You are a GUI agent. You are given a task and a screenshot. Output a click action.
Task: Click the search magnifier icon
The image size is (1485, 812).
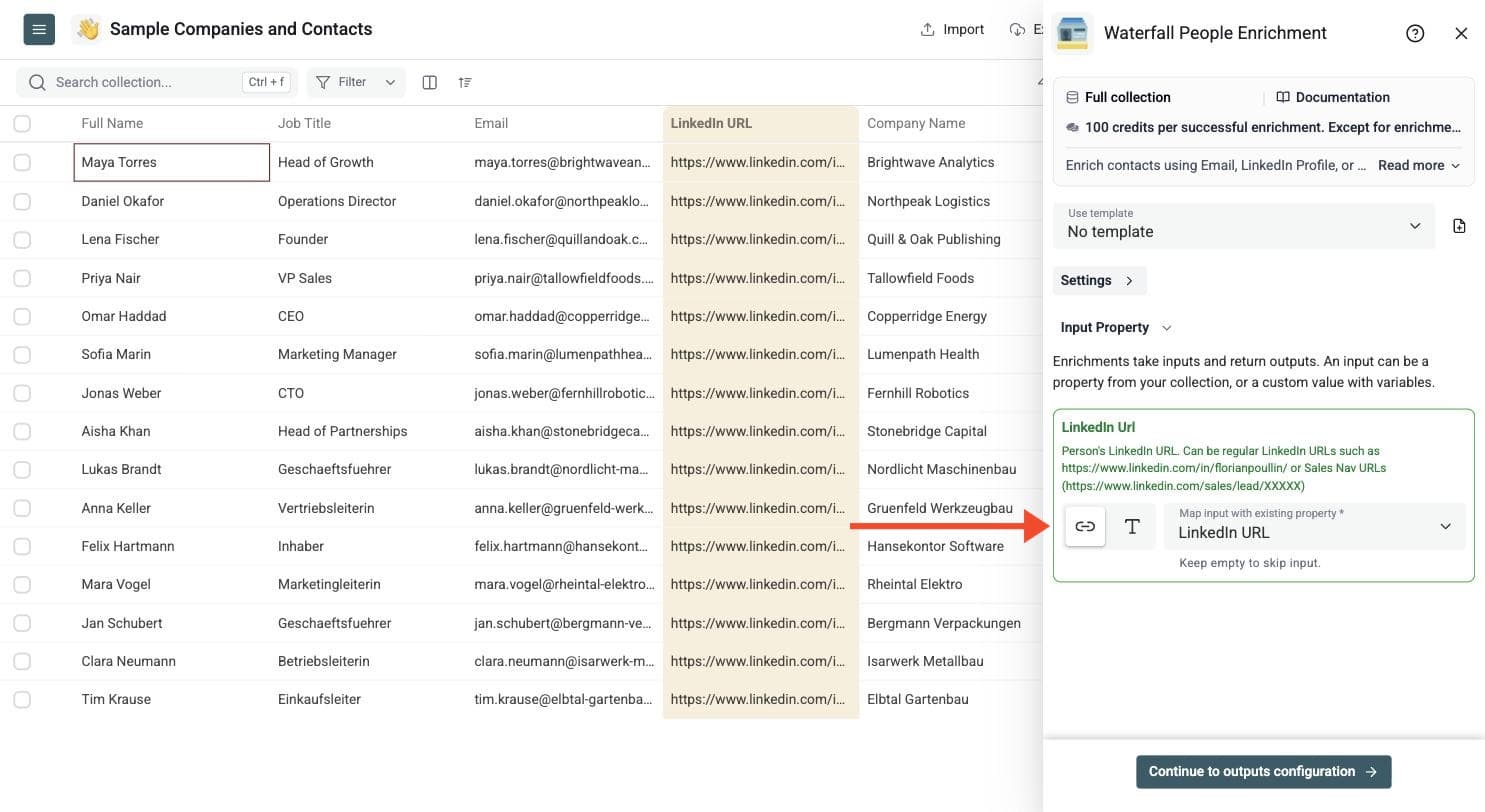pos(37,82)
